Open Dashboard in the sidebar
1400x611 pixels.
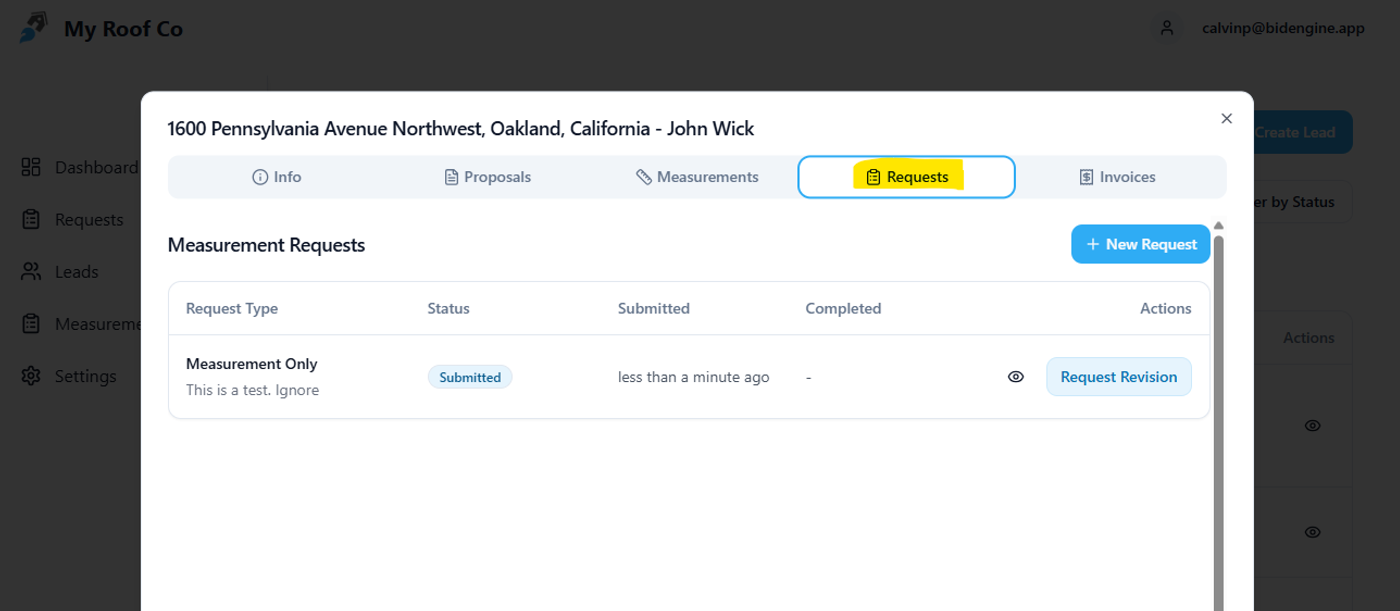point(80,167)
